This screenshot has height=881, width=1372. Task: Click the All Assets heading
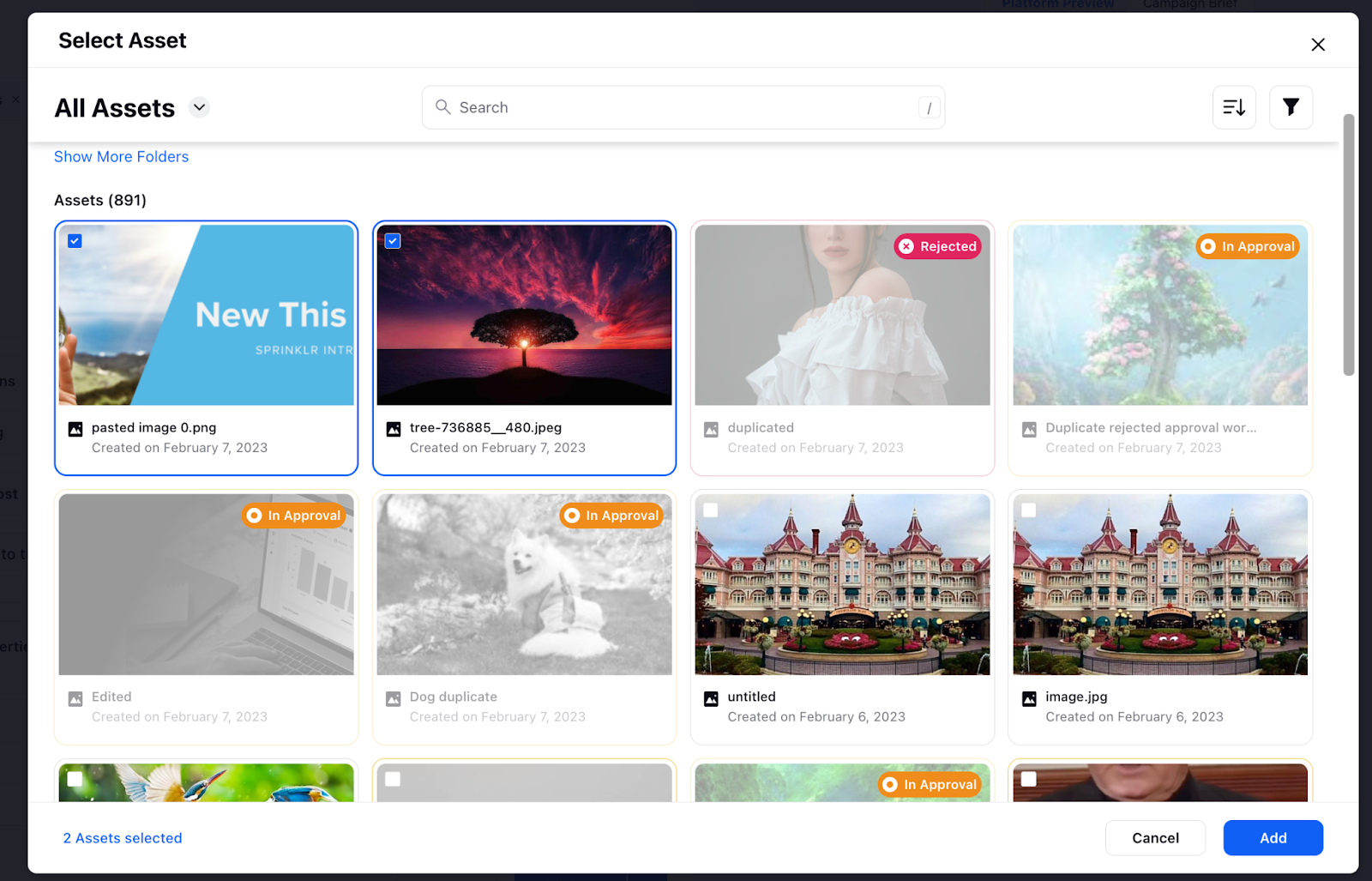115,108
